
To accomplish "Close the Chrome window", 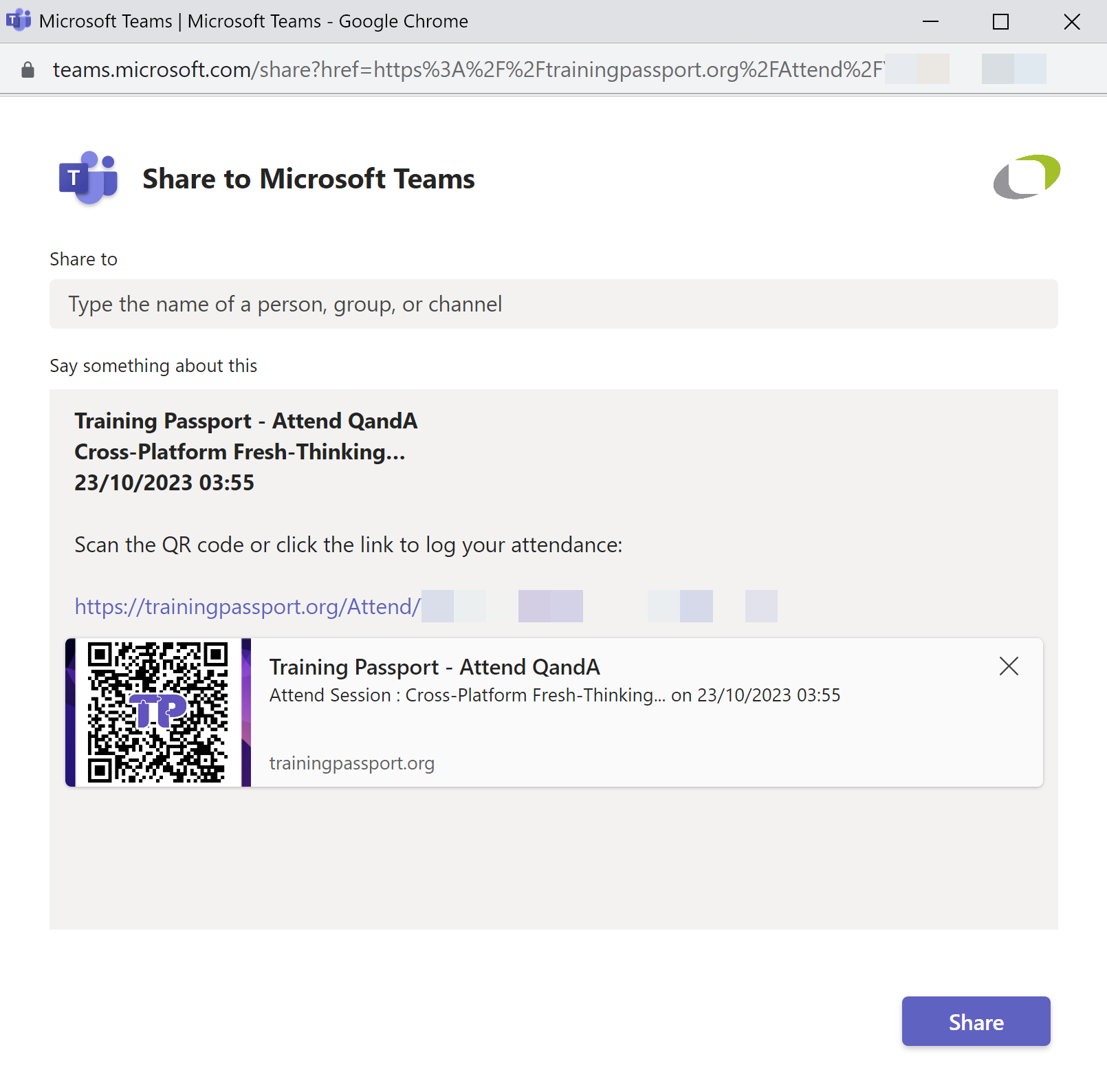I will pos(1072,21).
